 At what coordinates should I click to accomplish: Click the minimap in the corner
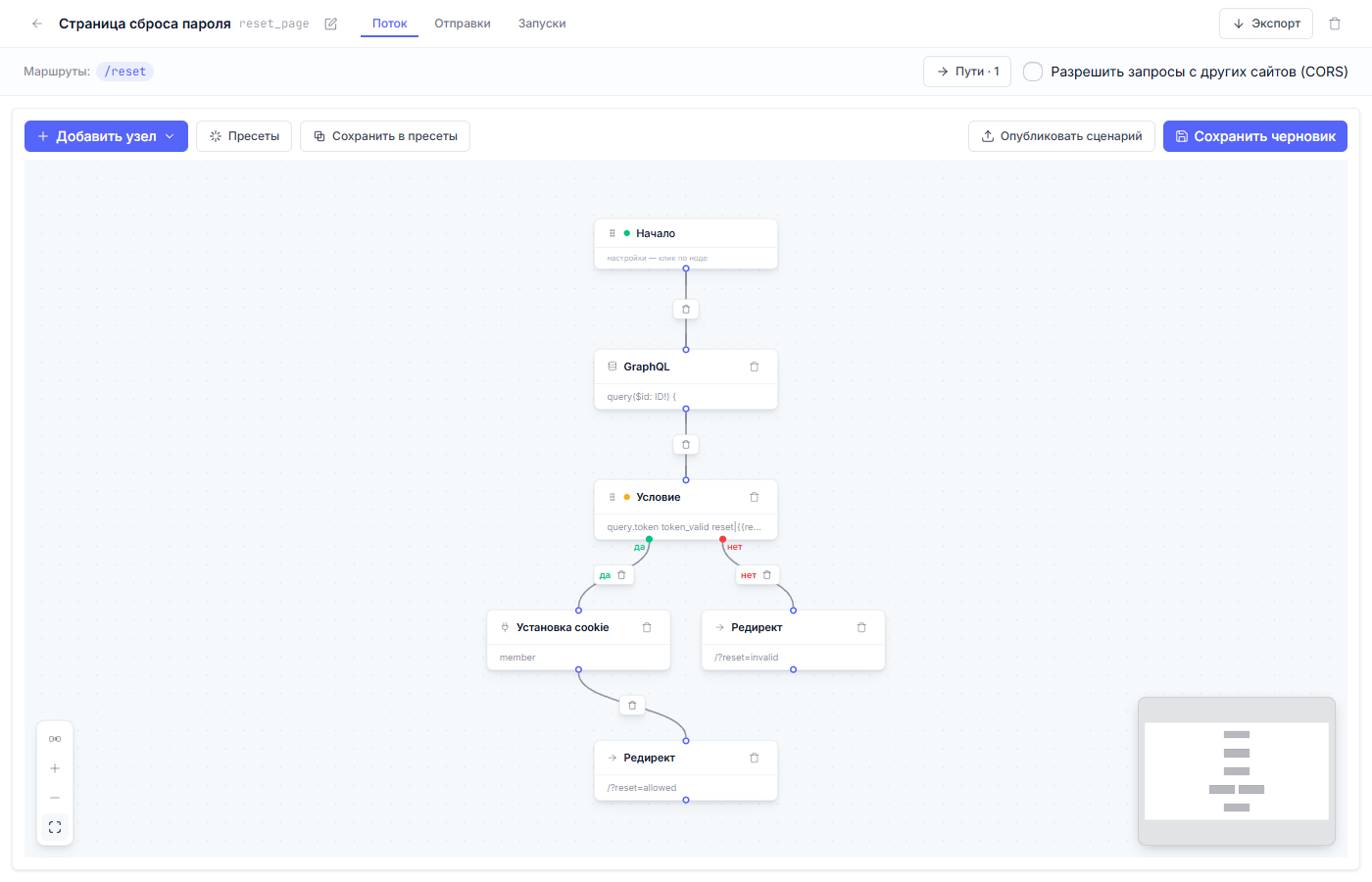tap(1237, 771)
